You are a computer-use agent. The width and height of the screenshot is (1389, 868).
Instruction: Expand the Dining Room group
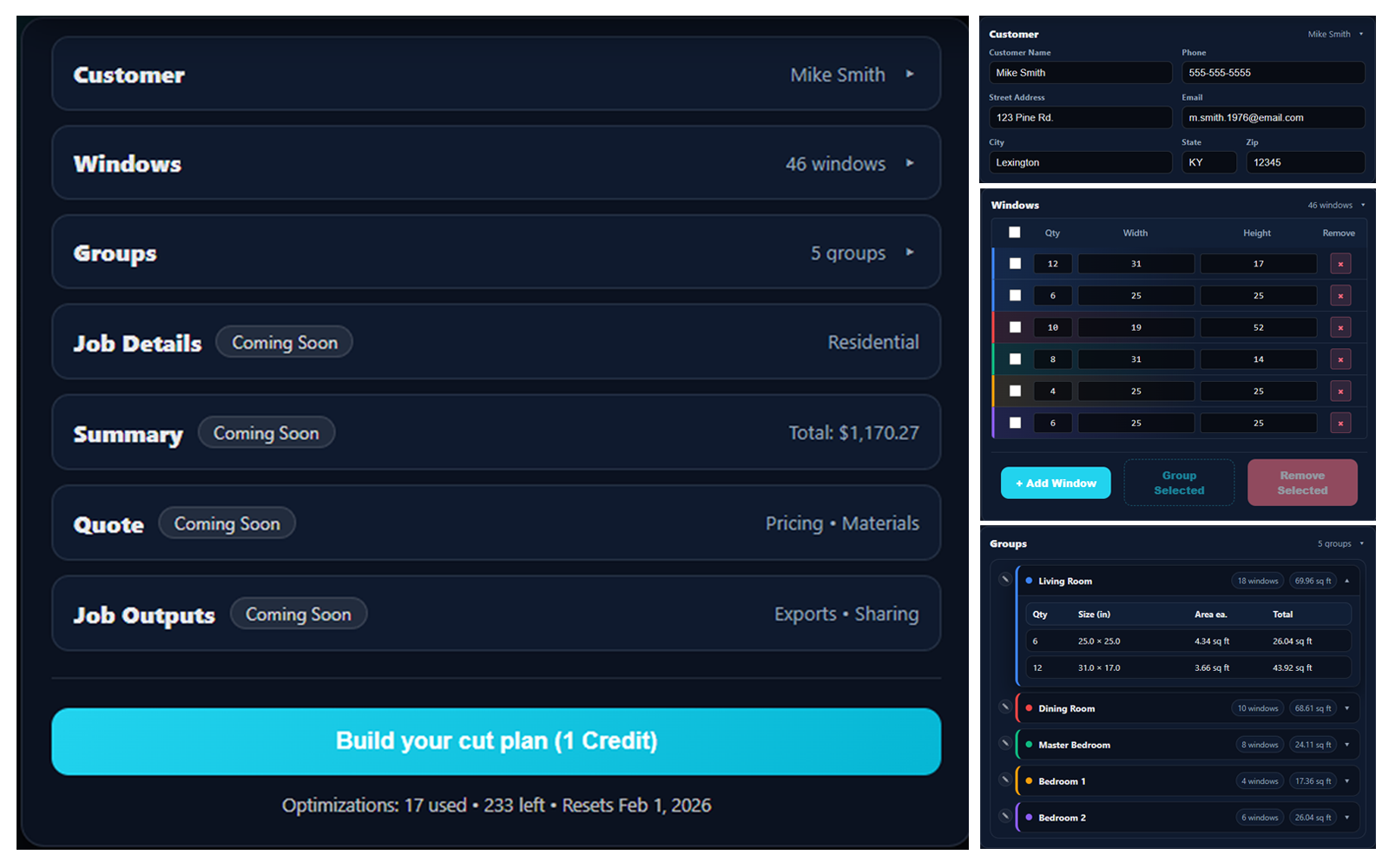pos(1347,707)
